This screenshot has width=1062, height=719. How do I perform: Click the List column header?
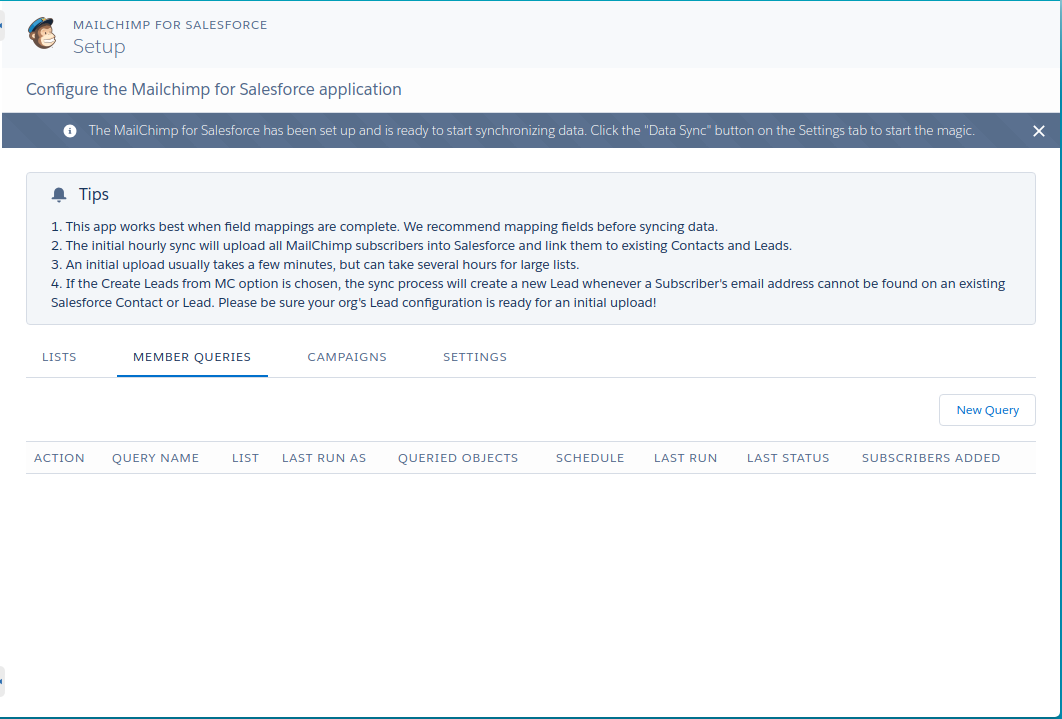tap(245, 458)
